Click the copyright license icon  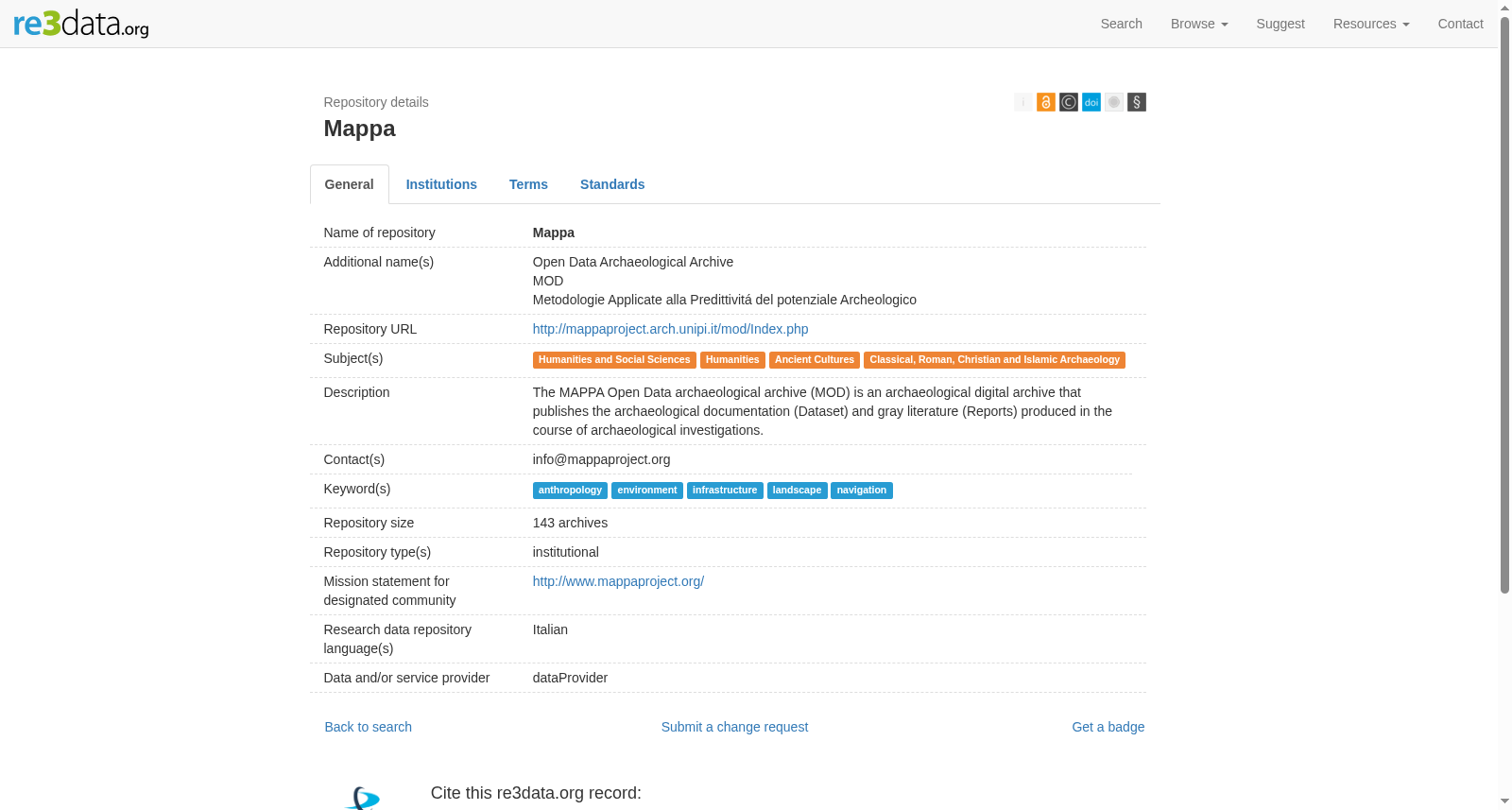pyautogui.click(x=1069, y=102)
